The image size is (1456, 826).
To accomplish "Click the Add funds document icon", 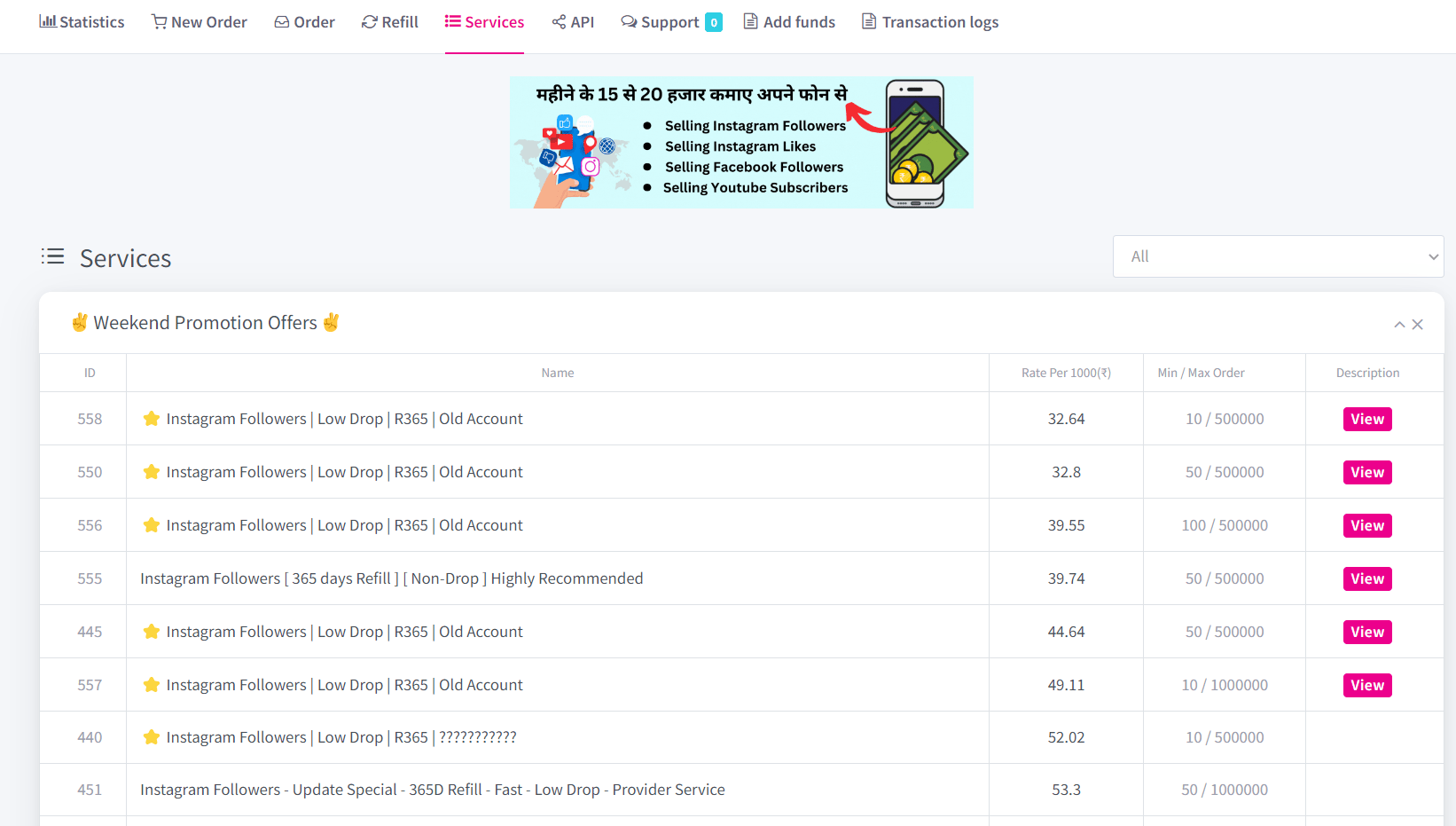I will pos(751,21).
